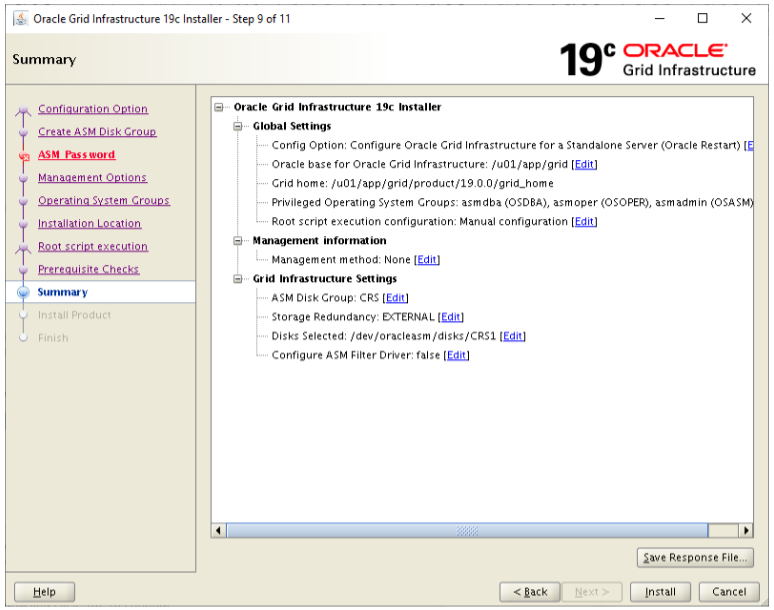This screenshot has width=774, height=610.
Task: Select the Summary step in sidebar
Action: click(x=63, y=292)
